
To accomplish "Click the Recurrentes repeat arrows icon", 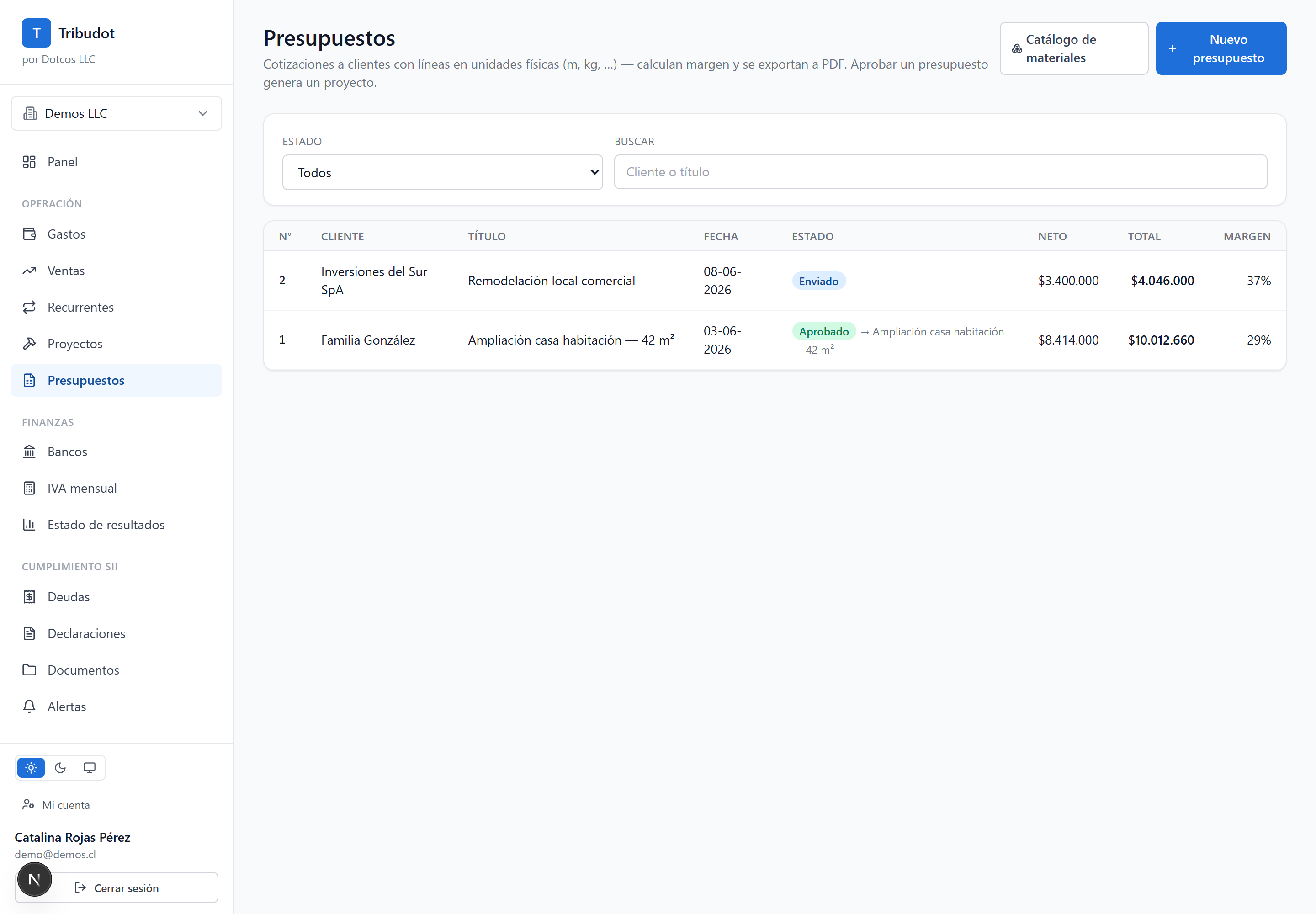I will pyautogui.click(x=29, y=308).
